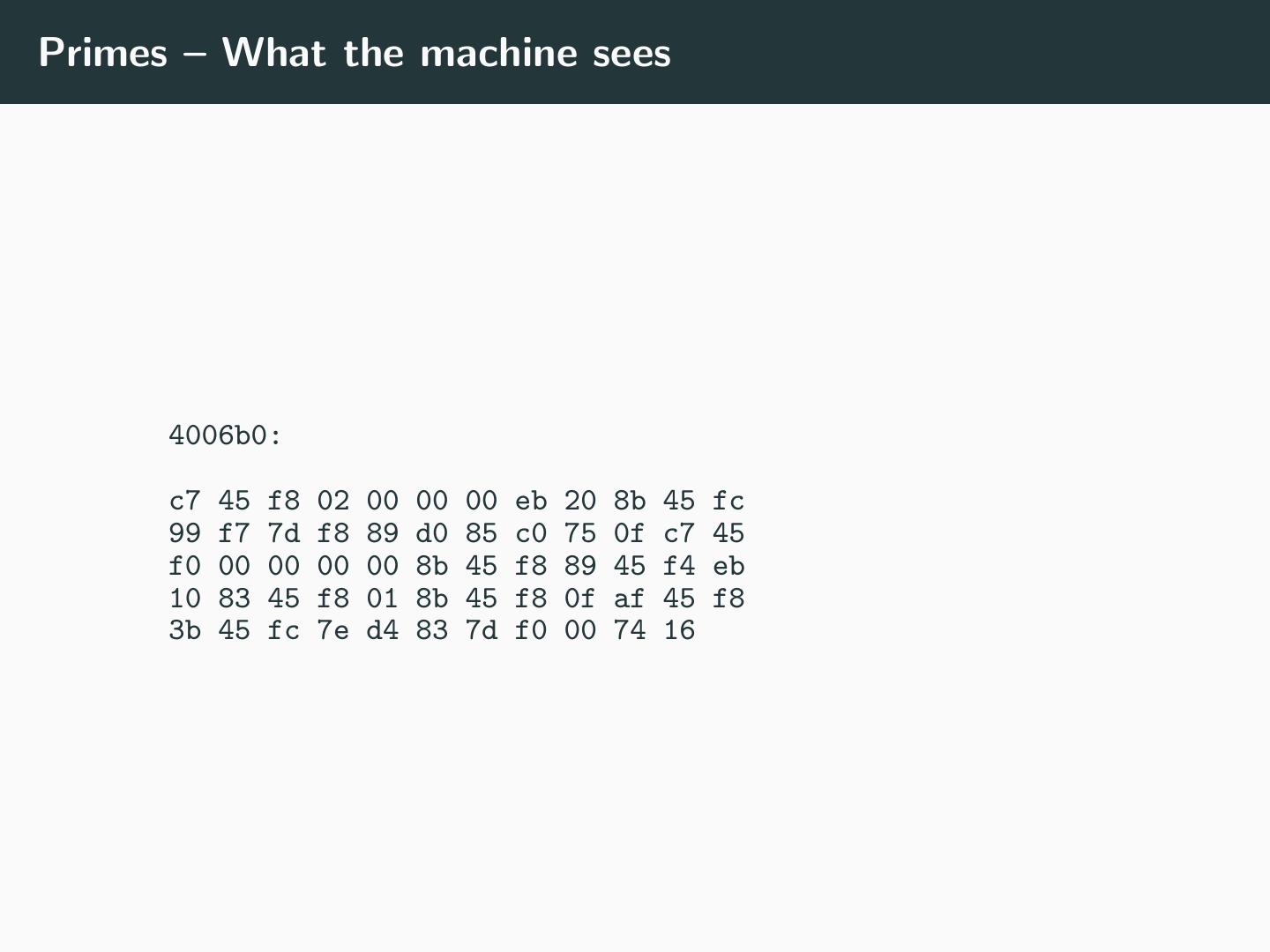Screen dimensions: 1270x952
Task: Click the word 'machine' in the title
Action: pos(498,53)
